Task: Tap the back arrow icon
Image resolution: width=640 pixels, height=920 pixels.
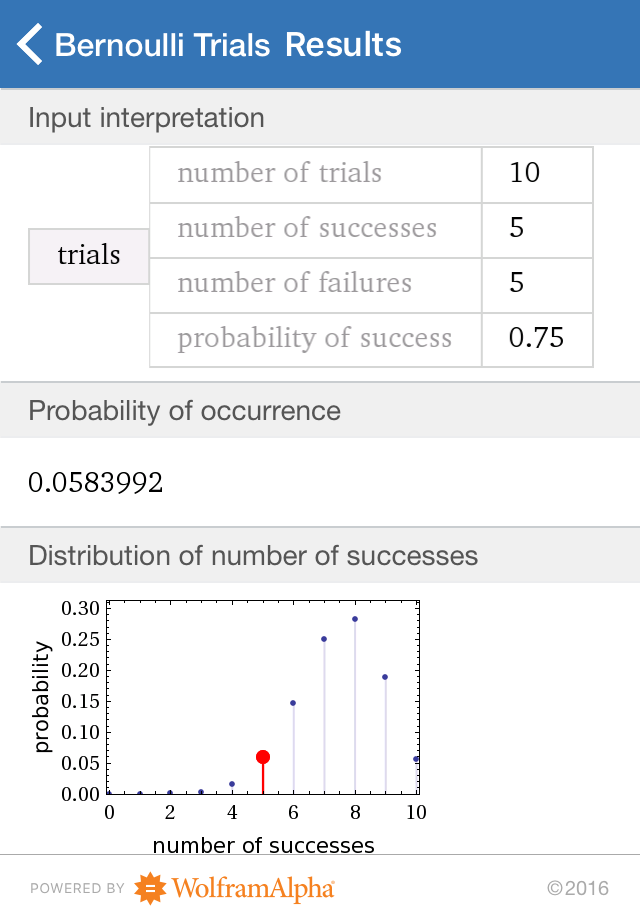Action: click(31, 45)
